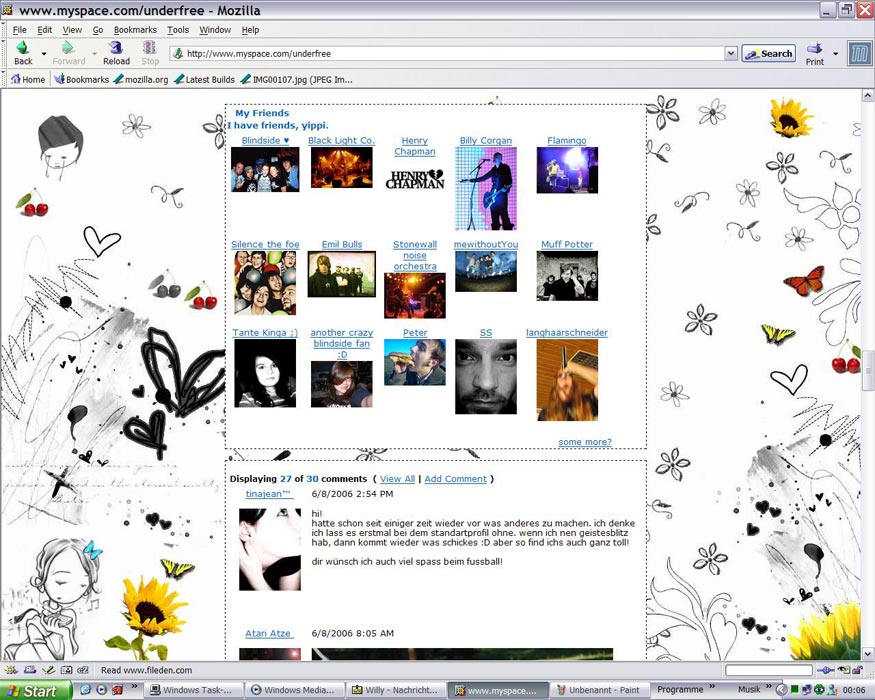Open Navigator from status bar component icons

[x=11, y=670]
